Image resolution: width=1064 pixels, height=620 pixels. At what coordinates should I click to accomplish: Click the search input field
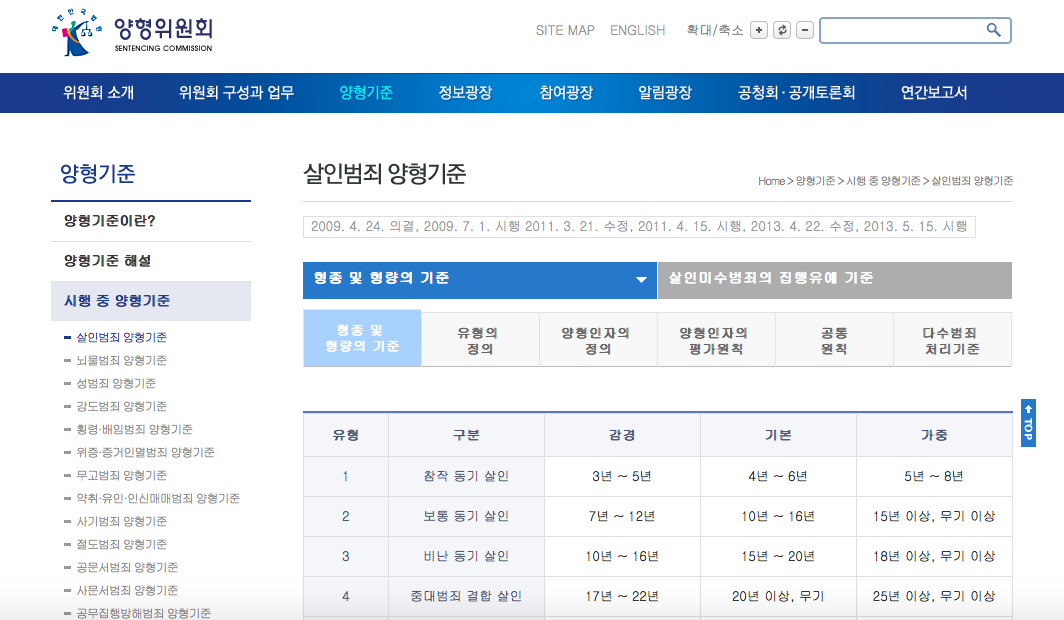tap(905, 30)
